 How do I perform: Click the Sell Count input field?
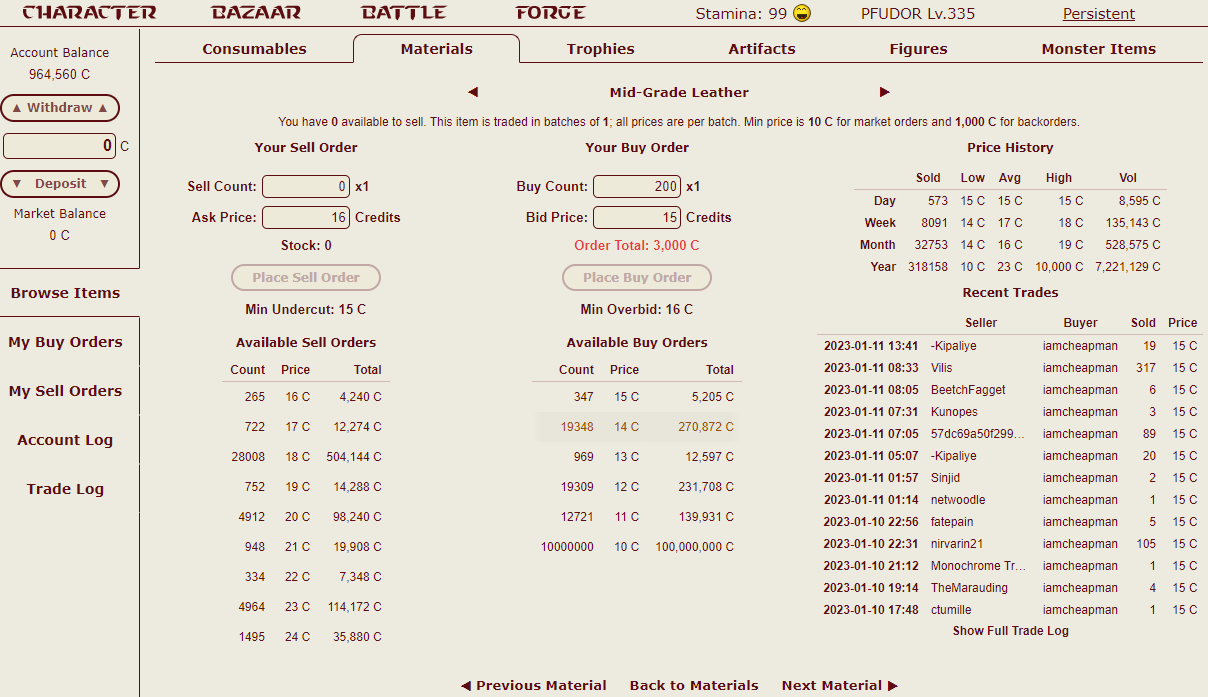(x=306, y=186)
